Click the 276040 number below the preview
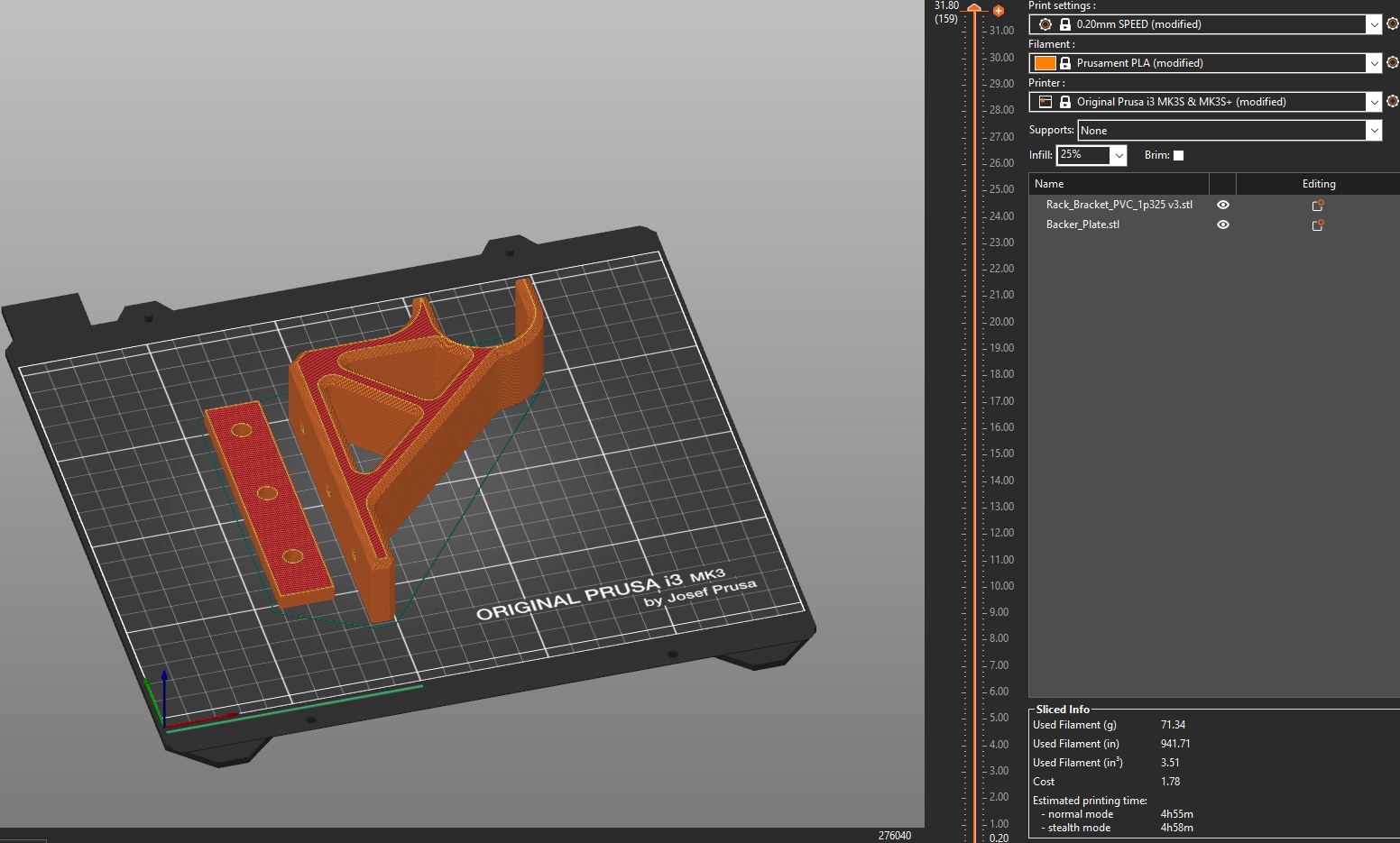Screen dimensions: 1400x843 [894, 836]
